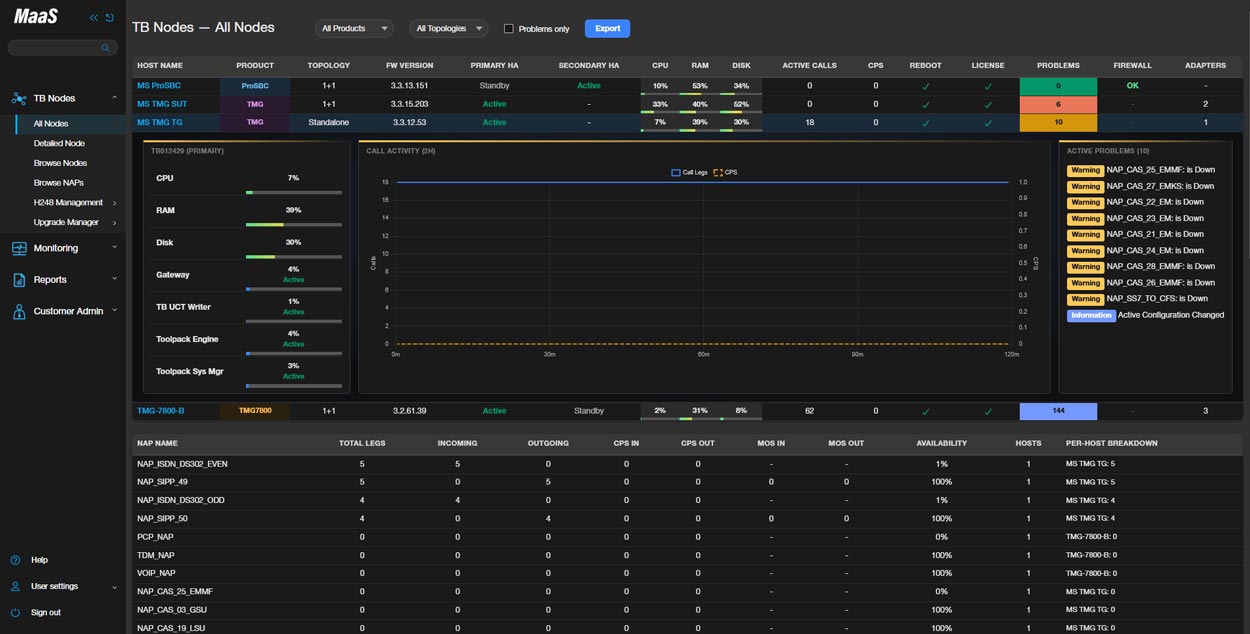Image resolution: width=1250 pixels, height=634 pixels.
Task: Click the Warning badge for NAP_SS7_TO_CFS
Action: [x=1085, y=299]
